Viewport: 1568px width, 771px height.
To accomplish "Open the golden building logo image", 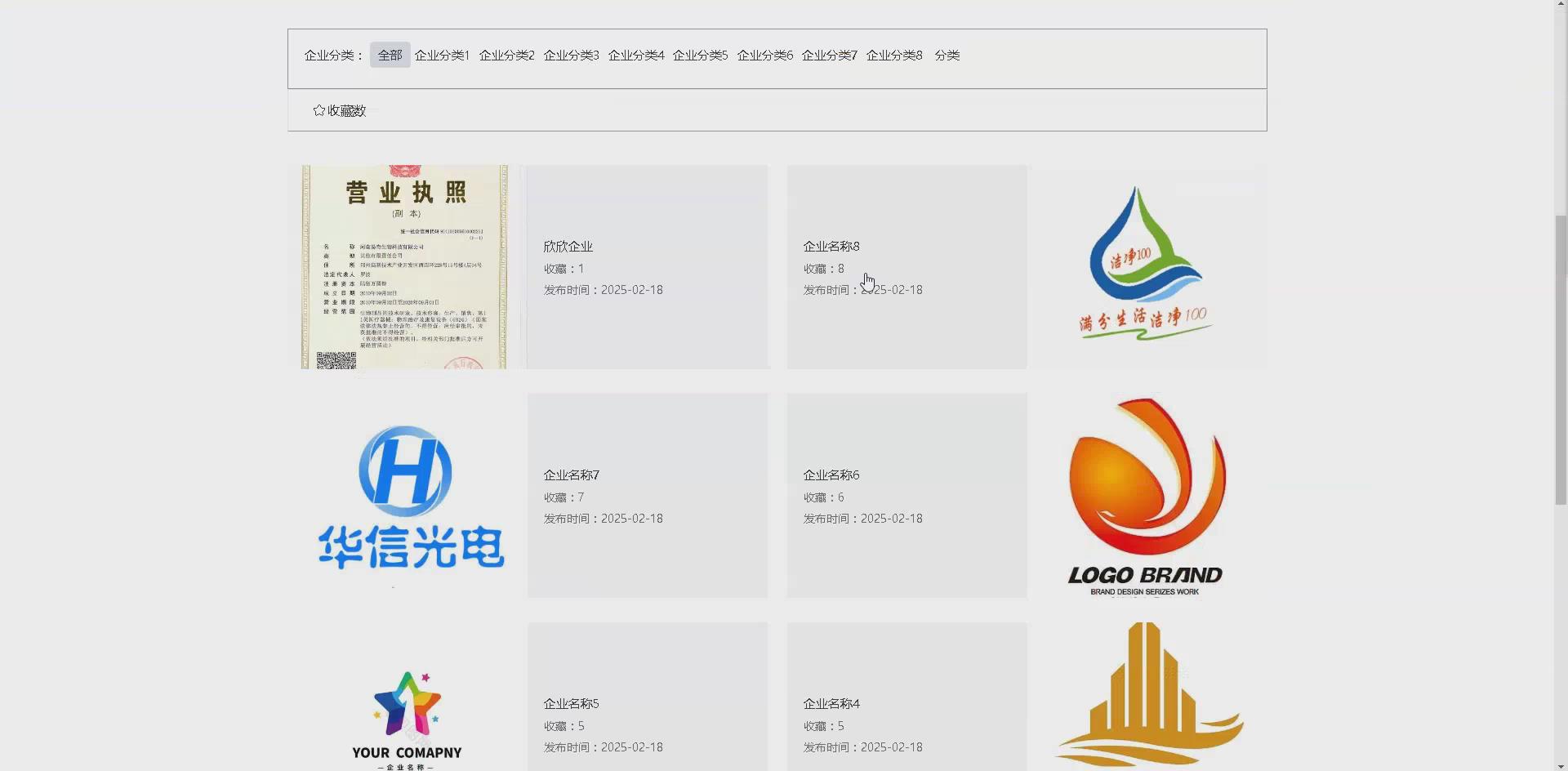I will pos(1147,697).
